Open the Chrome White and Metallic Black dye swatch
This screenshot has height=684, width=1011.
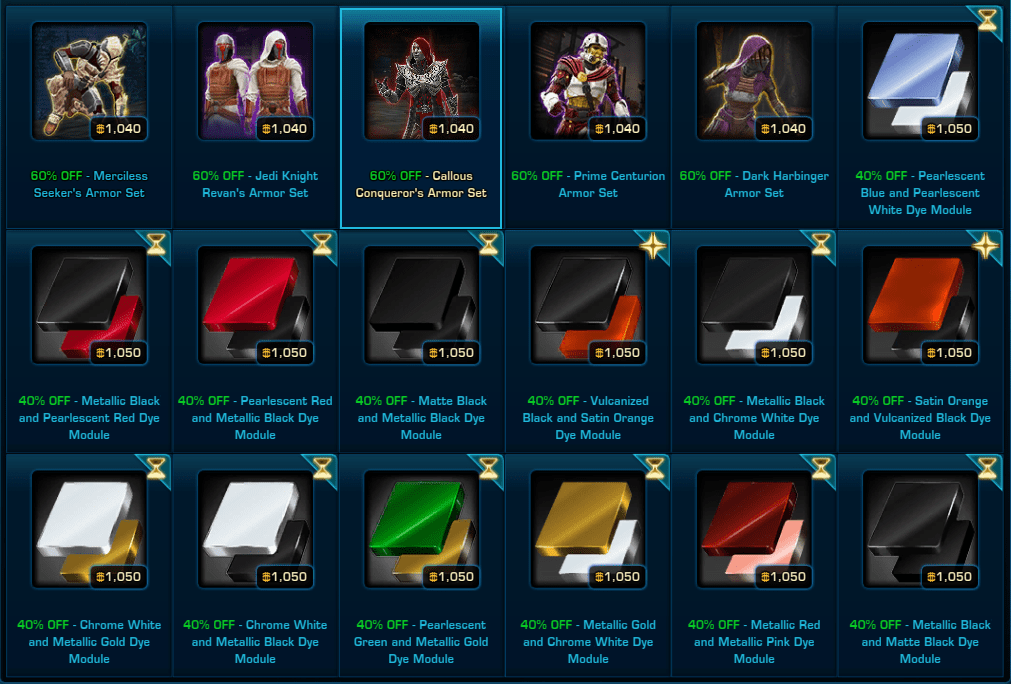click(255, 529)
